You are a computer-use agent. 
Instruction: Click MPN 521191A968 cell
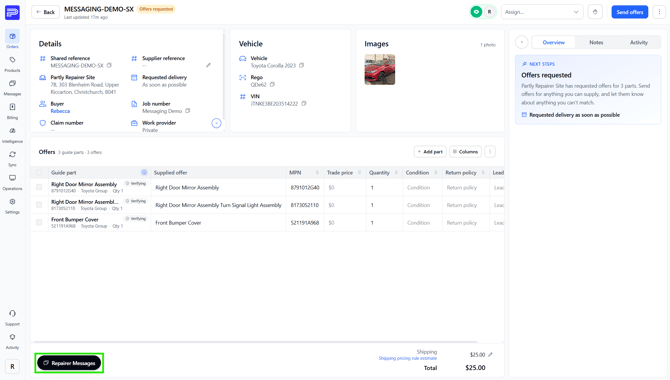click(305, 223)
